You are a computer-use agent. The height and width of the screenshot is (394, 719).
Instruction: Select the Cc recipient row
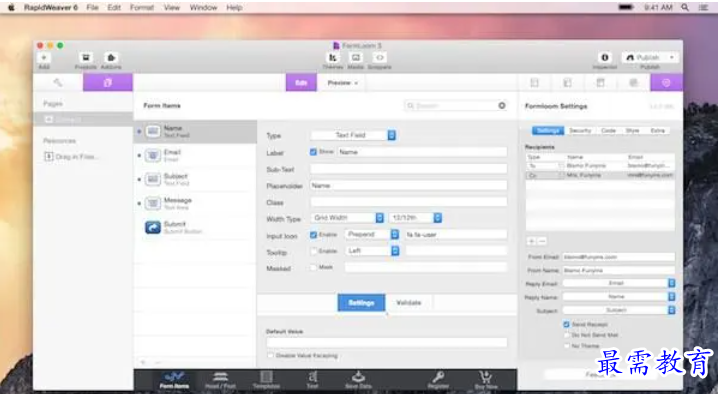pos(600,175)
